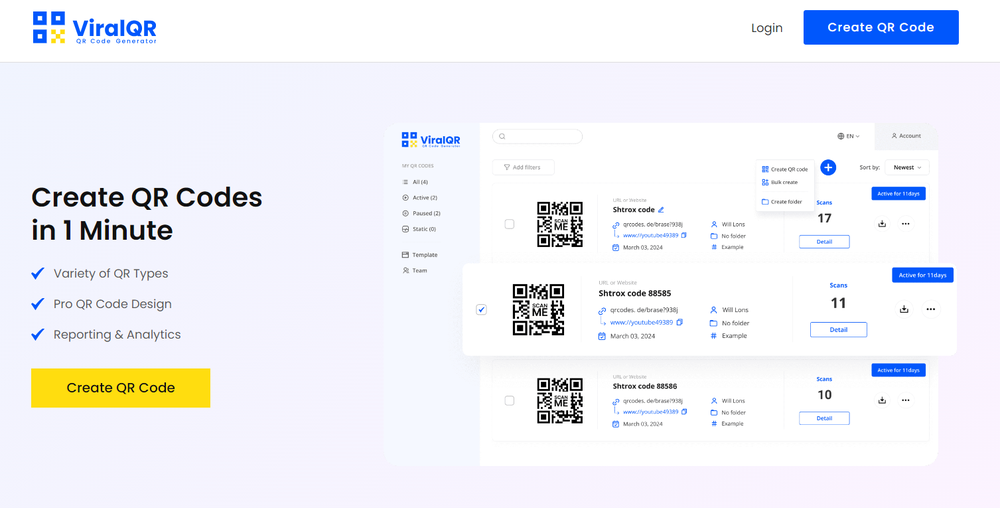Open Template in sidebar
Screen dimensions: 1000x508
[x=420, y=255]
